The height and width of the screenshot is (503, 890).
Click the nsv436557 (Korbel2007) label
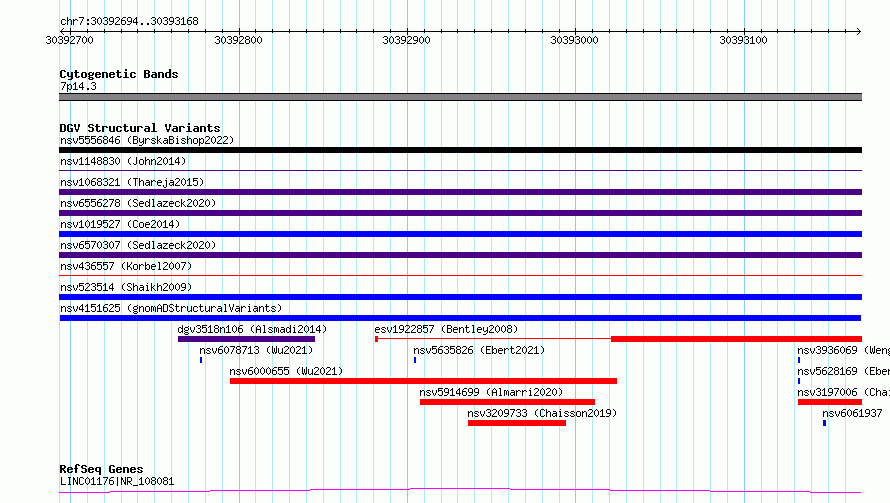tap(126, 266)
